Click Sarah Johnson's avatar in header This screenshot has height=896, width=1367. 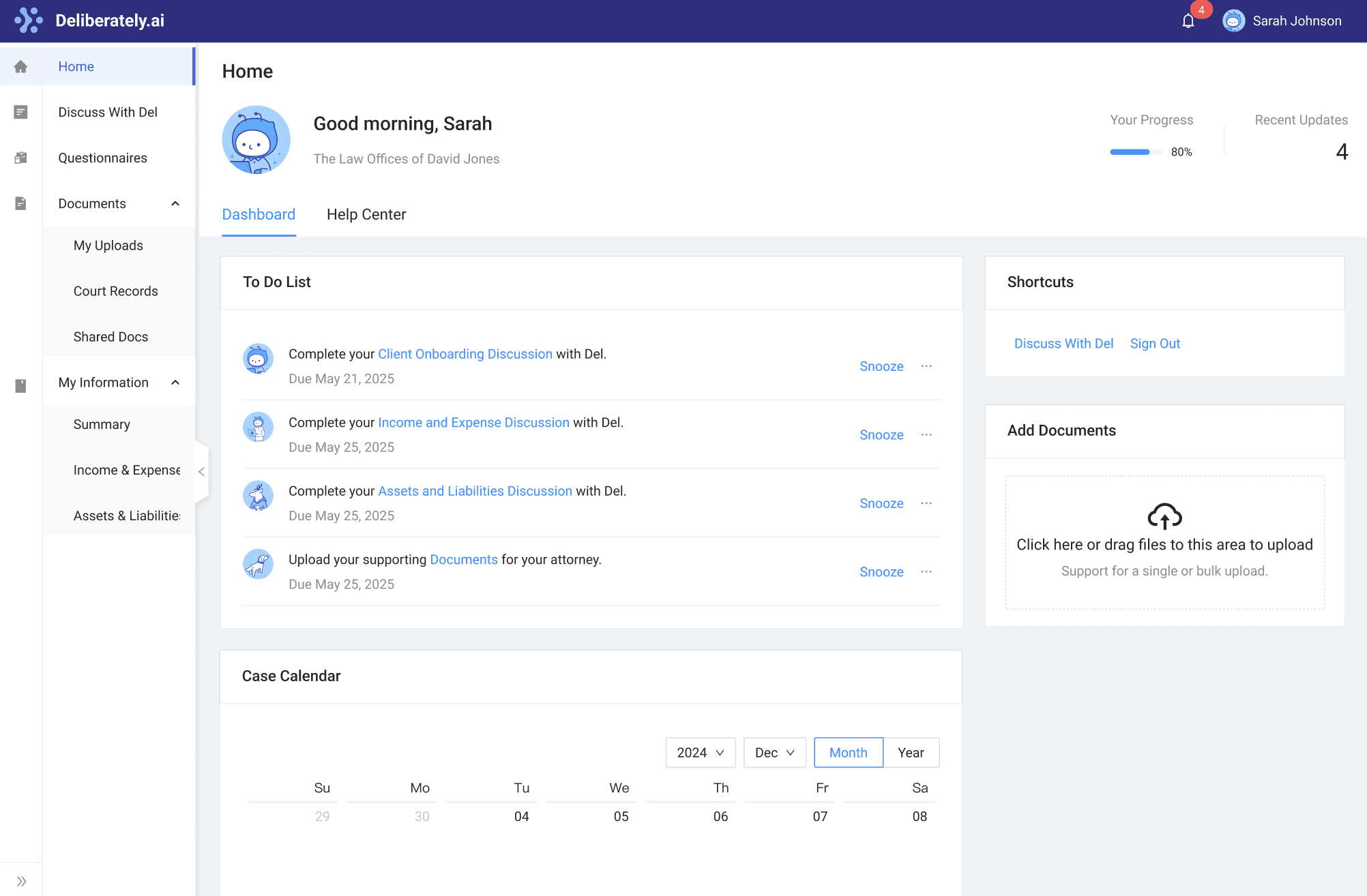click(x=1233, y=20)
